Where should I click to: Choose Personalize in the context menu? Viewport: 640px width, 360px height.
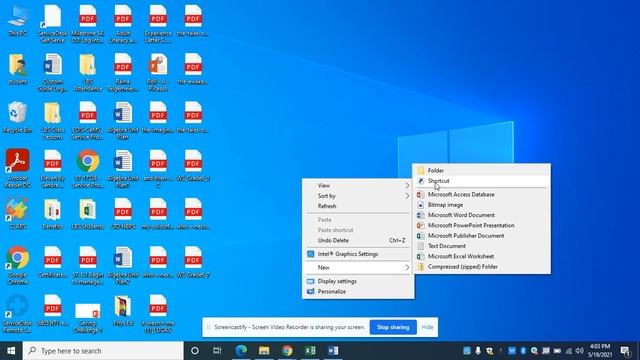point(358,291)
